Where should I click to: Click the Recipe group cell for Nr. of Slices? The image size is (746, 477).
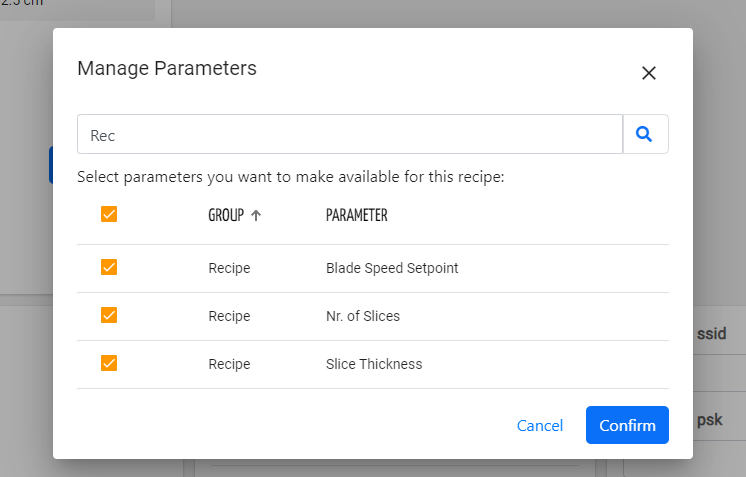229,316
